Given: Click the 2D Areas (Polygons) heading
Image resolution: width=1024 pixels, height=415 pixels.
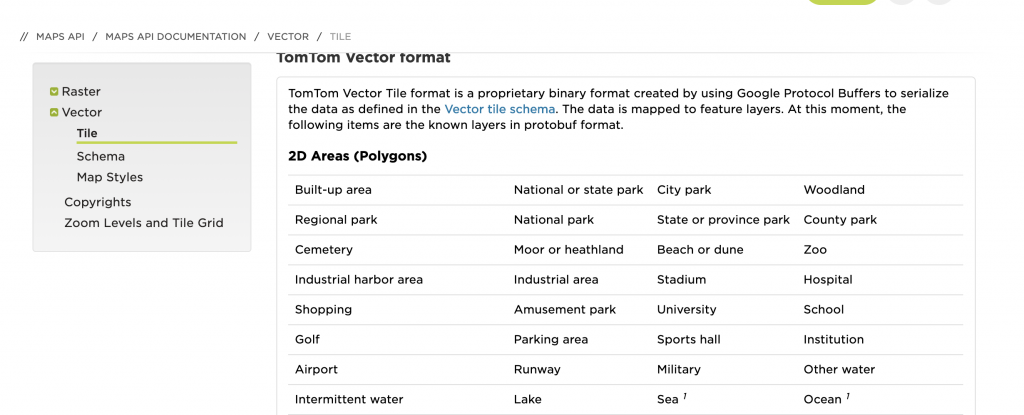Looking at the screenshot, I should pos(357,156).
